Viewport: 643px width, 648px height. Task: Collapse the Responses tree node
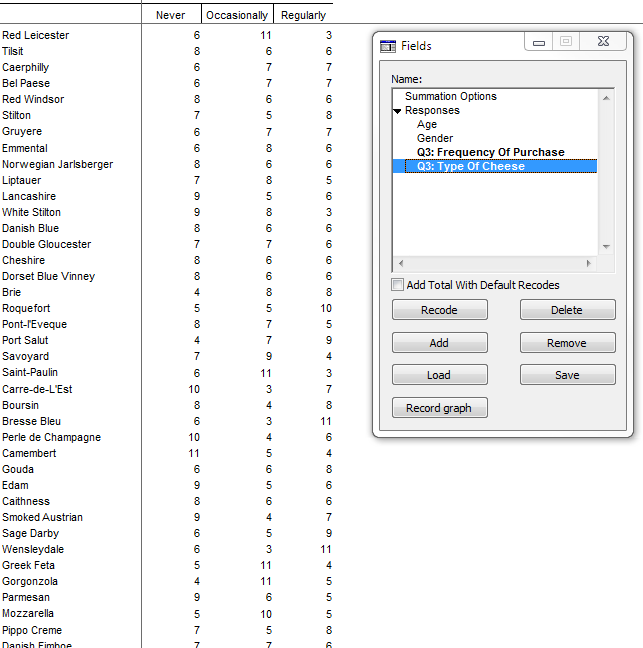397,111
